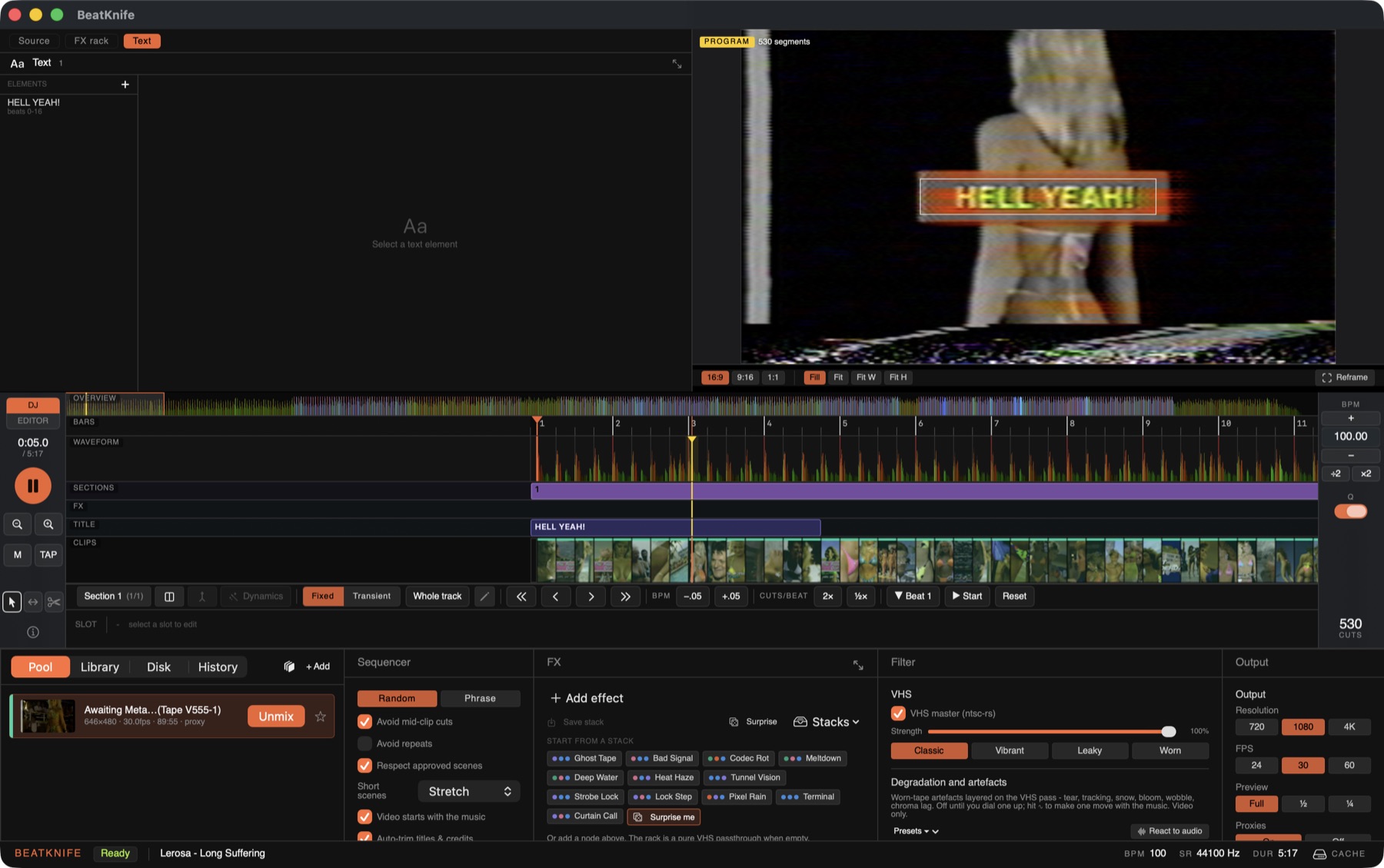Image resolution: width=1384 pixels, height=868 pixels.
Task: Jump forward with the double right arrows
Action: [625, 597]
